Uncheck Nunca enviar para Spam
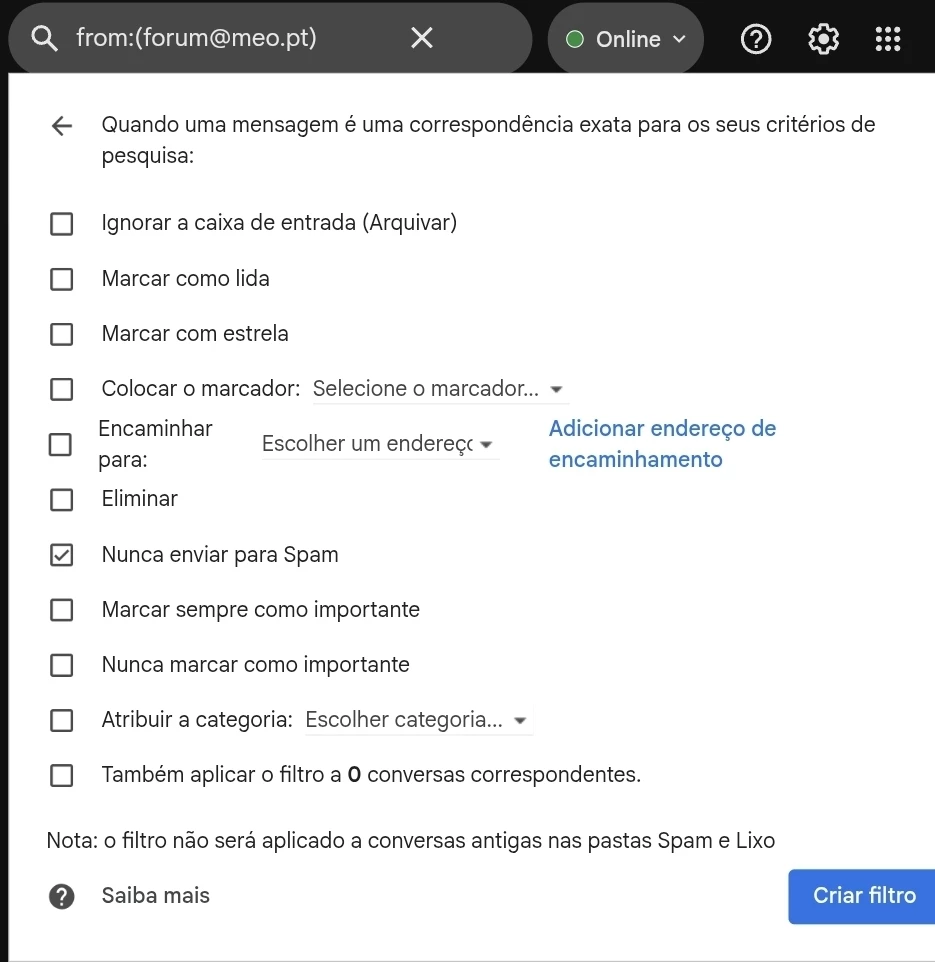 coord(61,555)
